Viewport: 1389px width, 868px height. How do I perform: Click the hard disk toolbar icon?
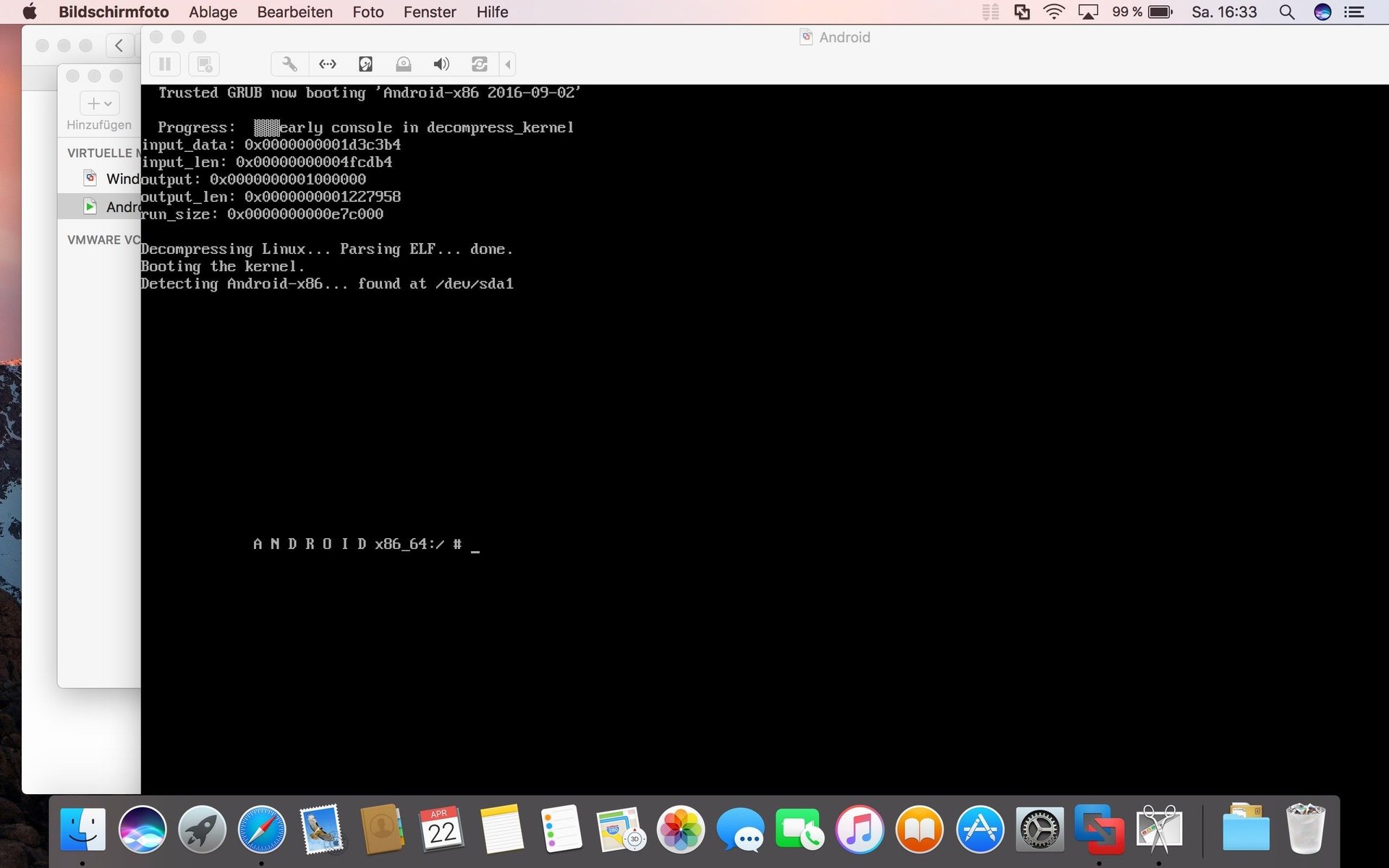point(365,64)
